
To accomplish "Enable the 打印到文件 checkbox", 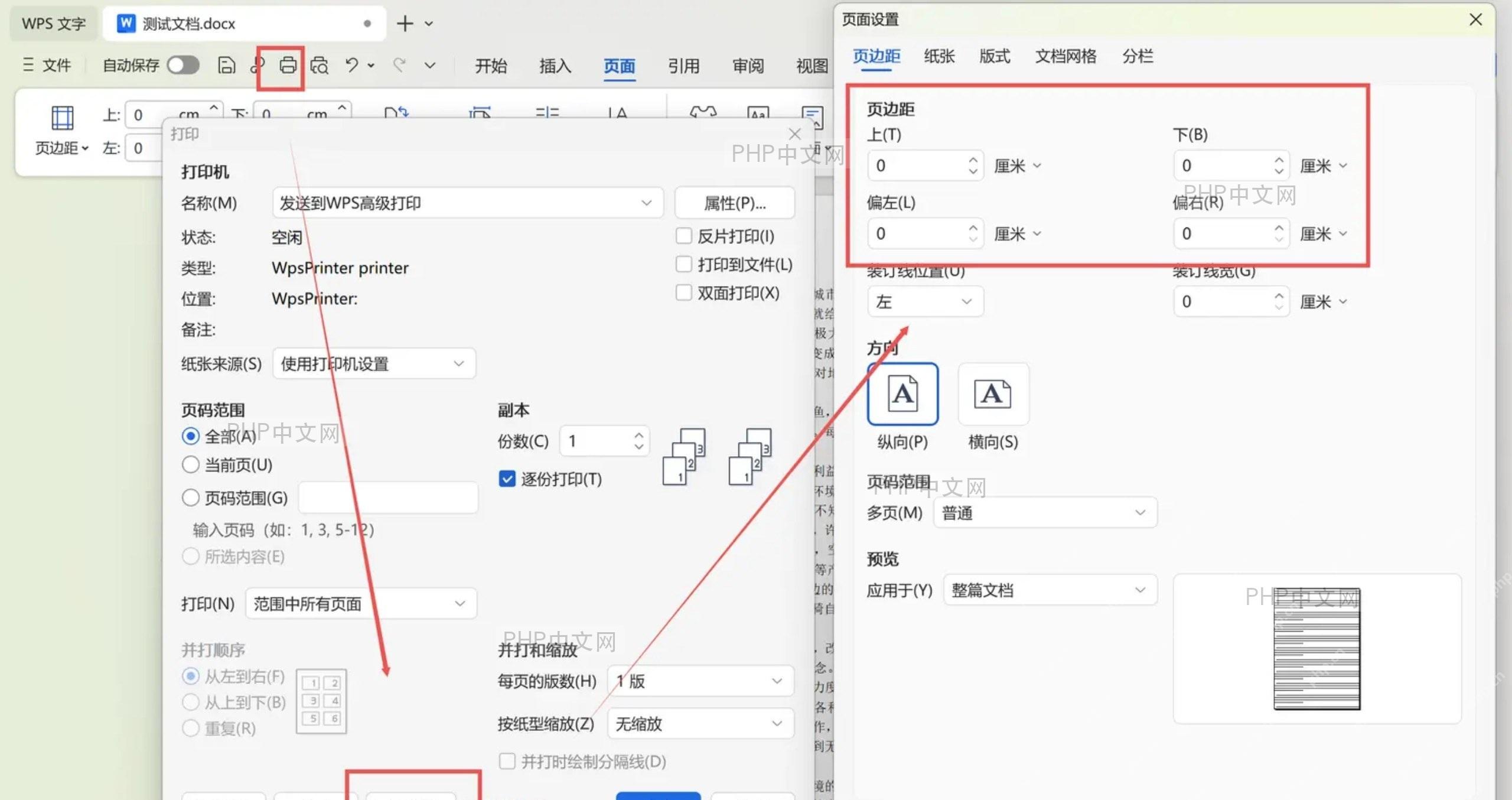I will [x=683, y=264].
